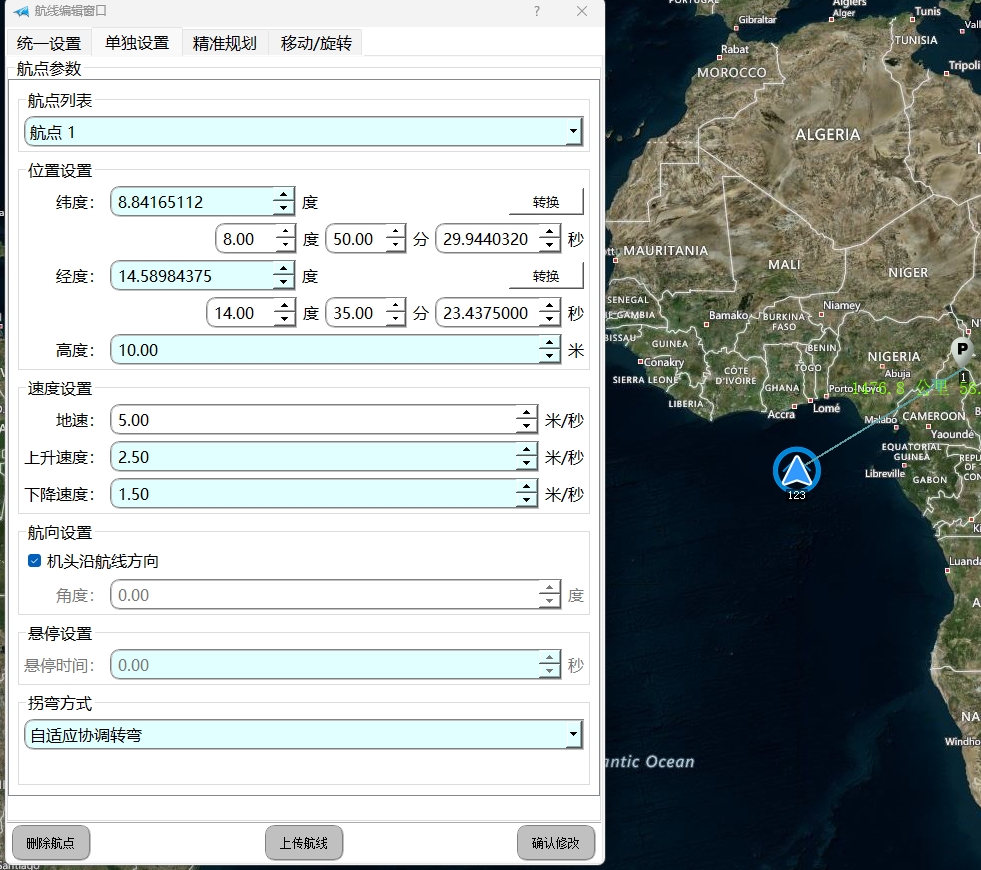Click the 确认修改 button
This screenshot has width=981, height=870.
pyautogui.click(x=556, y=843)
